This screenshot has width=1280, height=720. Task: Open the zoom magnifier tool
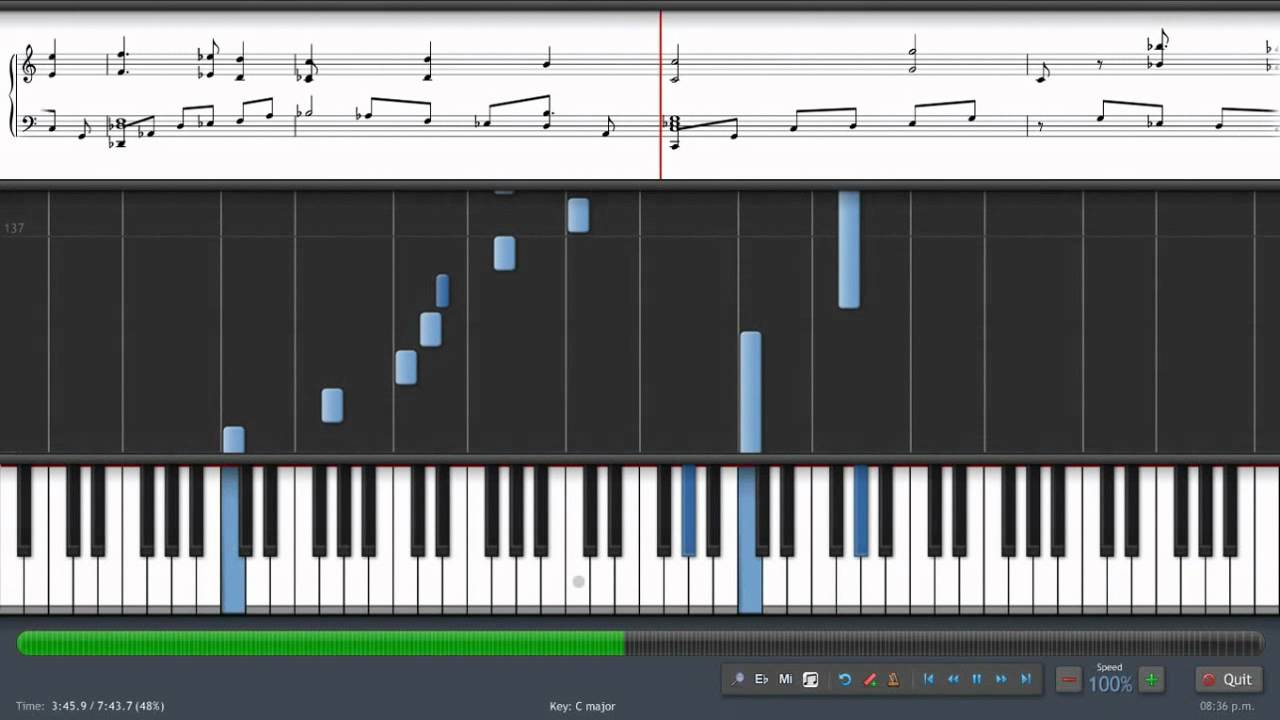[737, 679]
